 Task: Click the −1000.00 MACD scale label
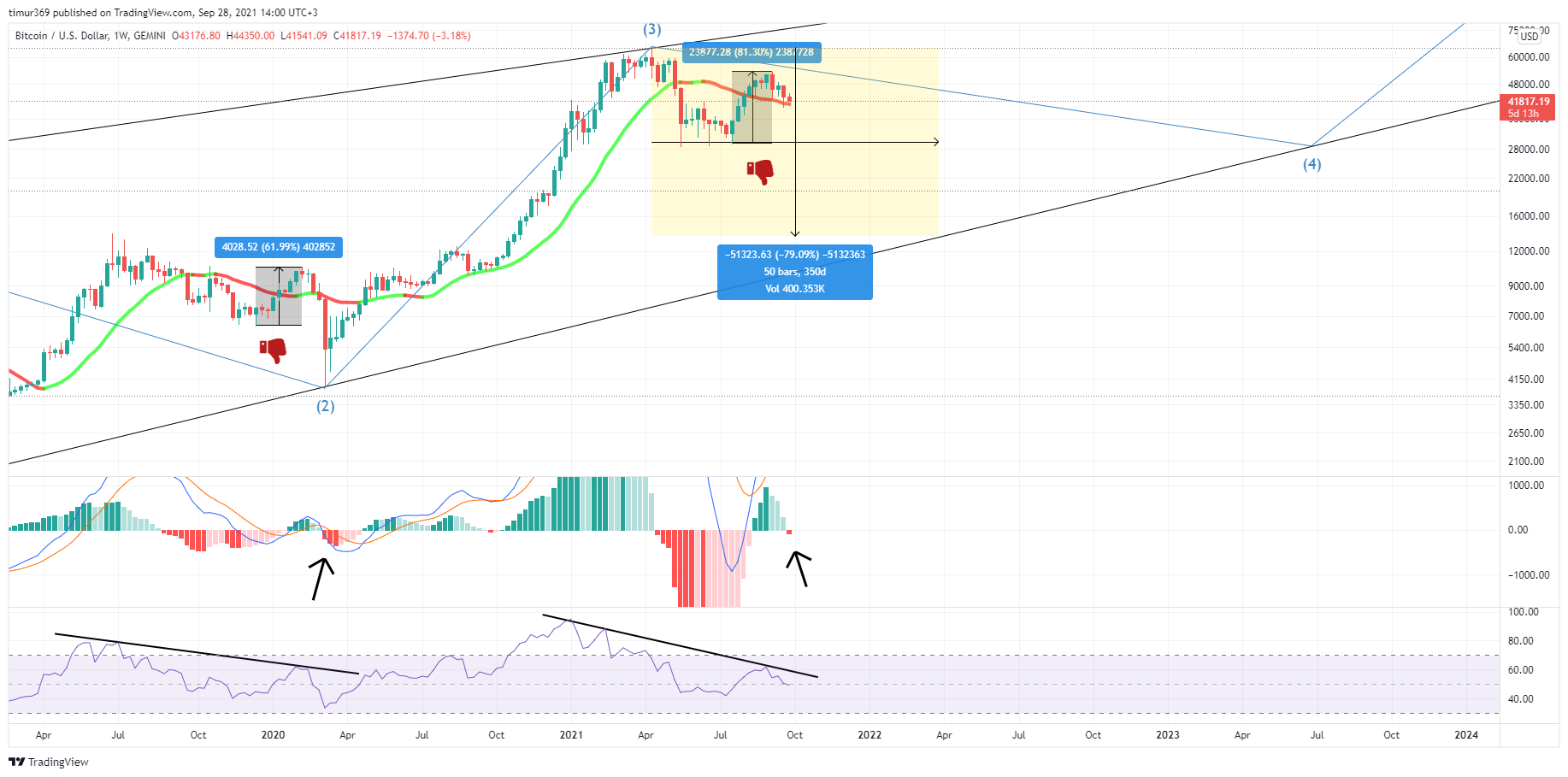(1530, 575)
